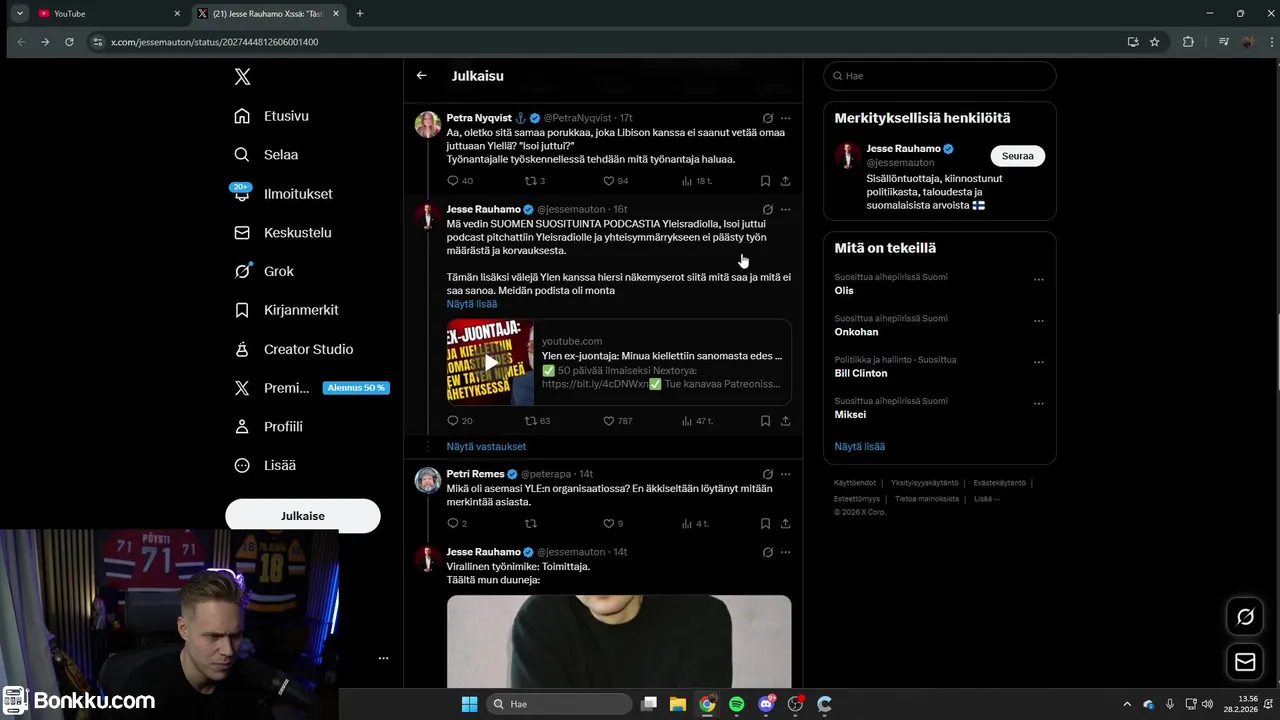Bookmark Petri Remes's post

coord(765,524)
